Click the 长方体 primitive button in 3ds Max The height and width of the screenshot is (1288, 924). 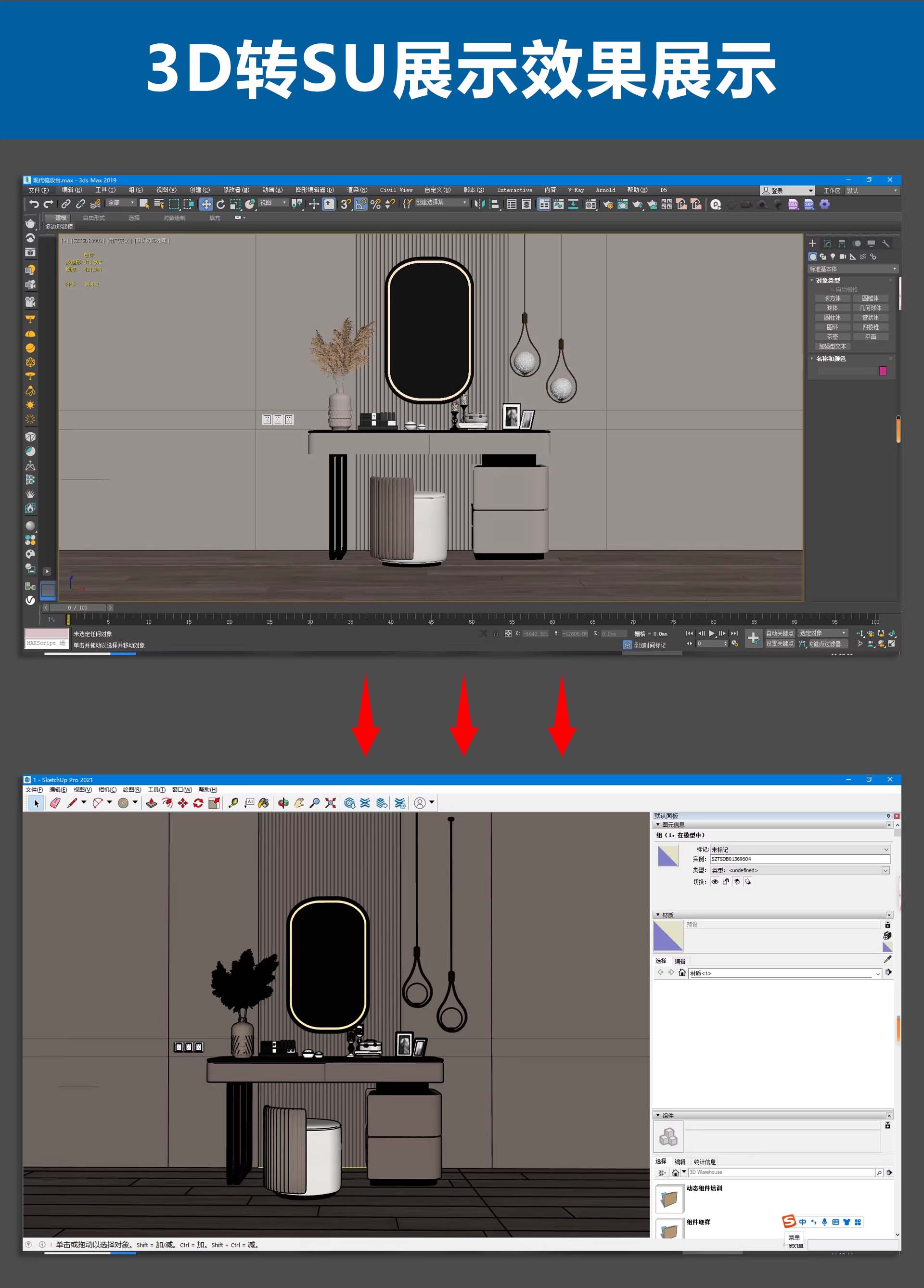pyautogui.click(x=833, y=299)
